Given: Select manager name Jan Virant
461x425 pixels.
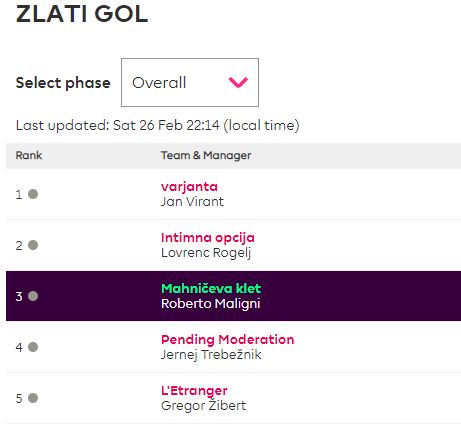Looking at the screenshot, I should [192, 202].
